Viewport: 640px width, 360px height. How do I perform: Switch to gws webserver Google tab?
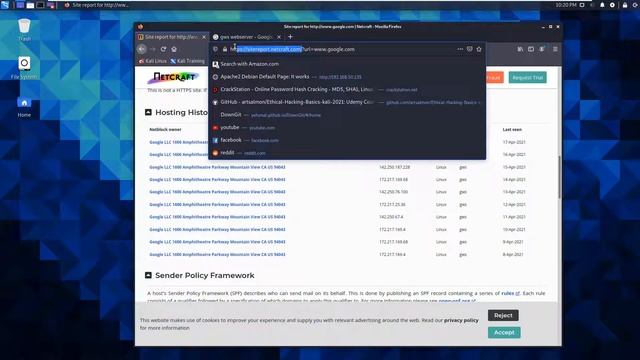tap(247, 37)
